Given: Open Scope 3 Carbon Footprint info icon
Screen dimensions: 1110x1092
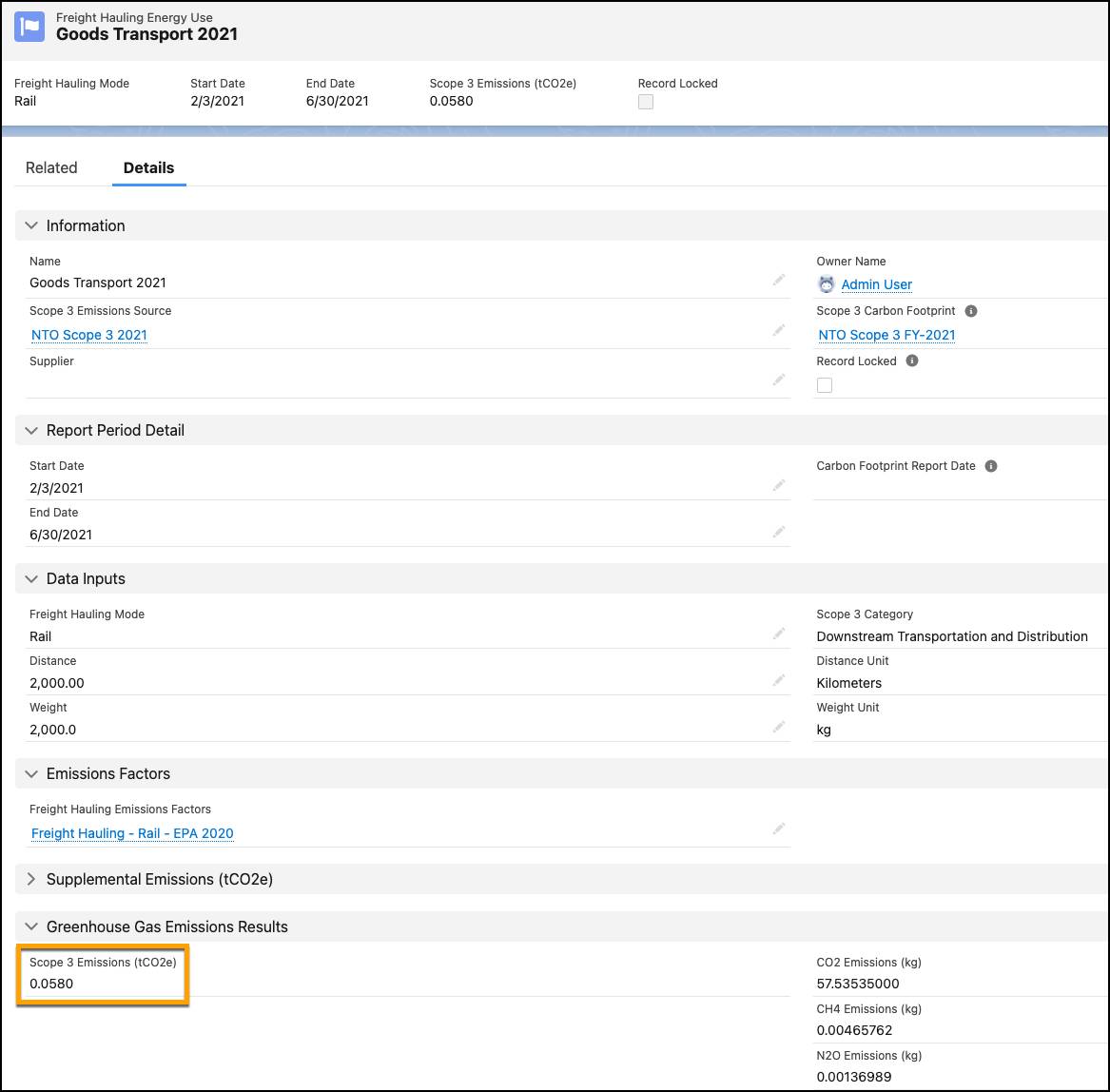Looking at the screenshot, I should coord(971,311).
